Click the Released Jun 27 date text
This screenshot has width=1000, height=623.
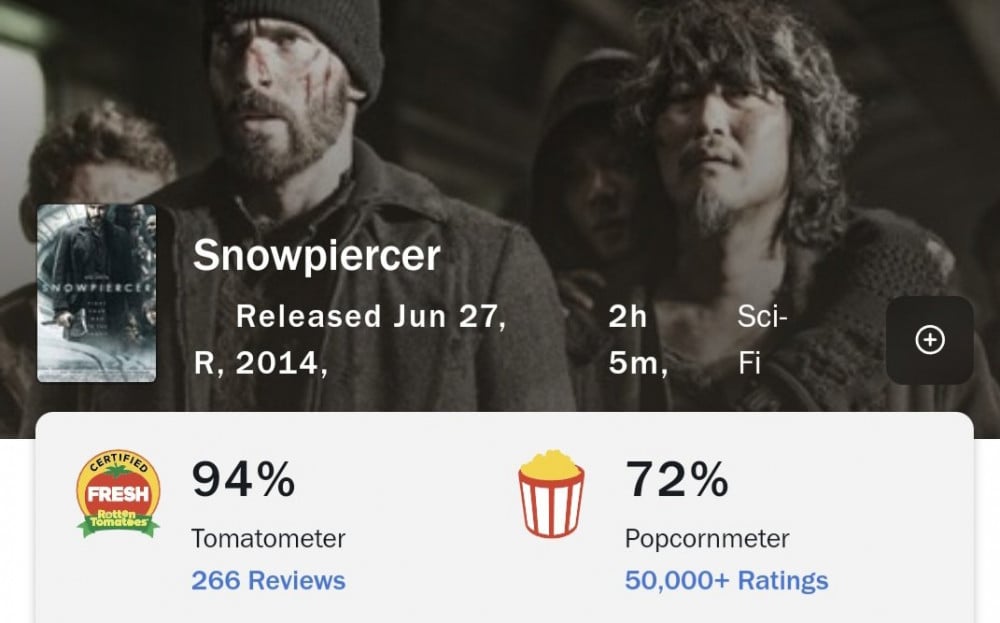tap(370, 317)
